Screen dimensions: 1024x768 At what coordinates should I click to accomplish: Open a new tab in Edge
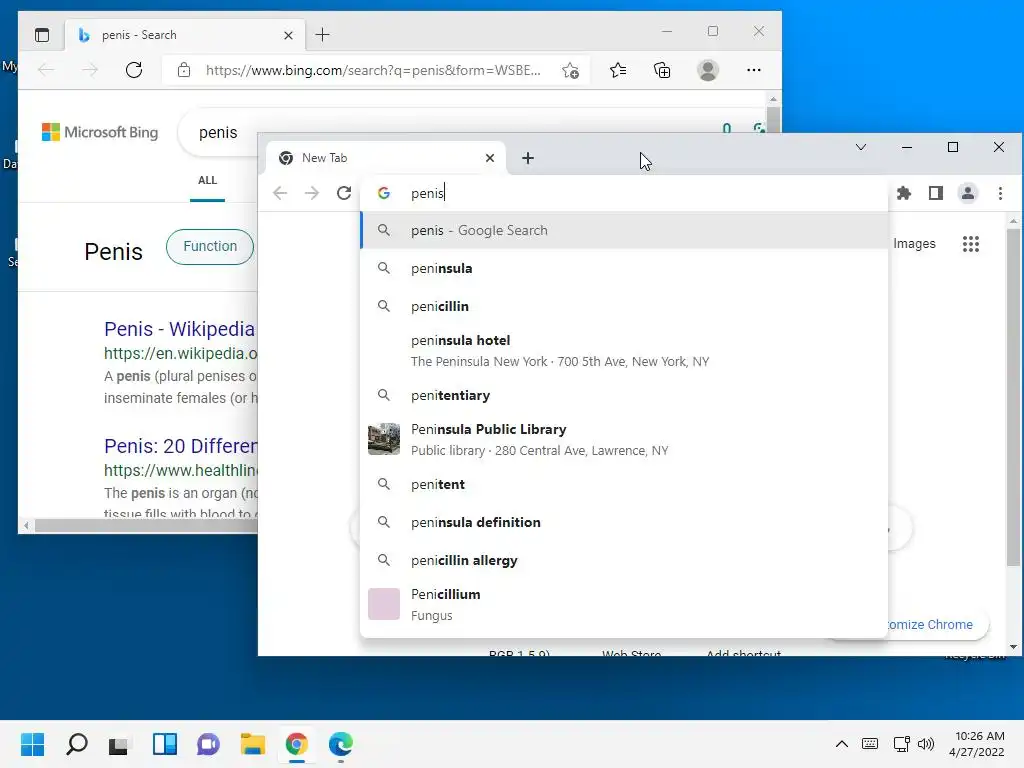pyautogui.click(x=323, y=35)
